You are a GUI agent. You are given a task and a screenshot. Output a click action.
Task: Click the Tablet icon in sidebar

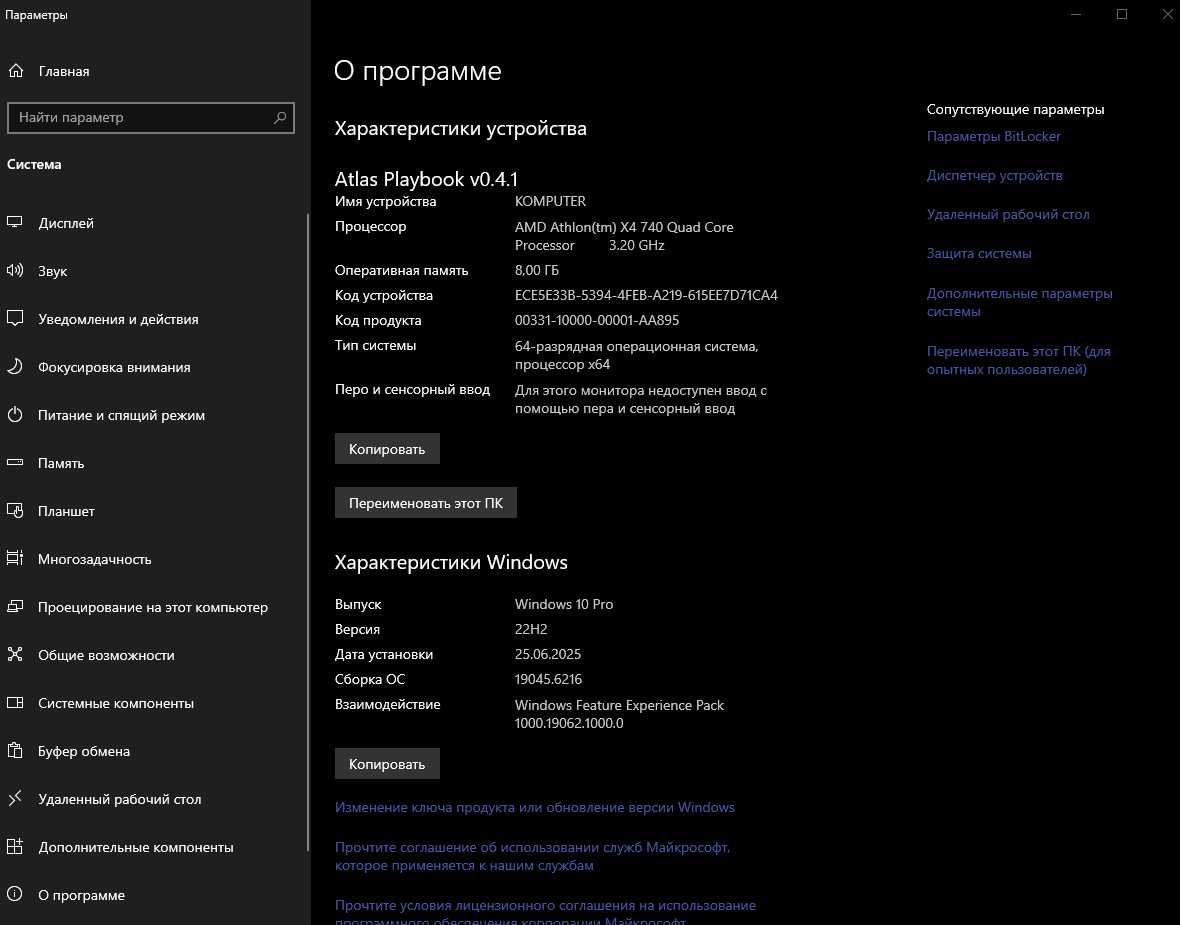[x=15, y=511]
